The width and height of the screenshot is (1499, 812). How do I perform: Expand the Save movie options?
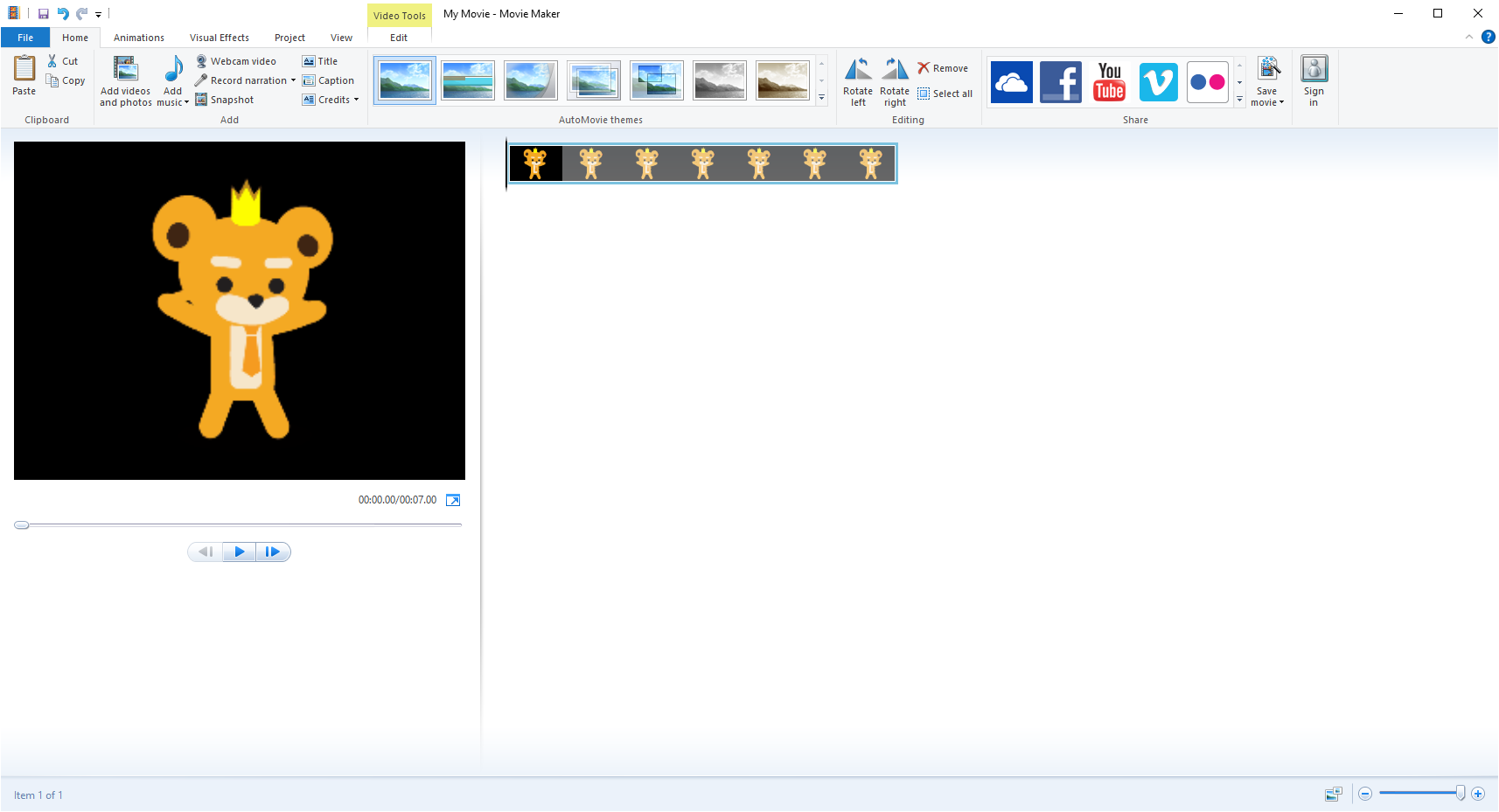1268,102
